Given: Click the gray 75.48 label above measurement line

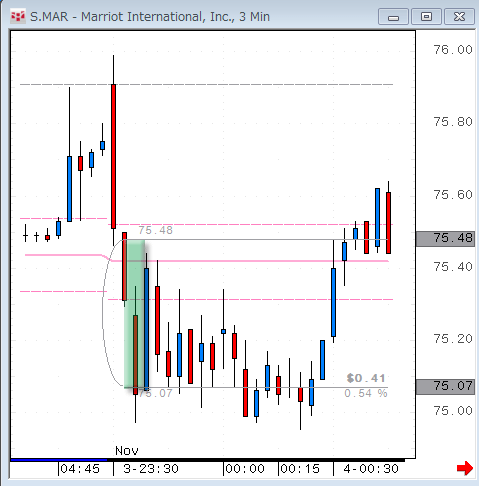Looking at the screenshot, I should click(x=156, y=230).
